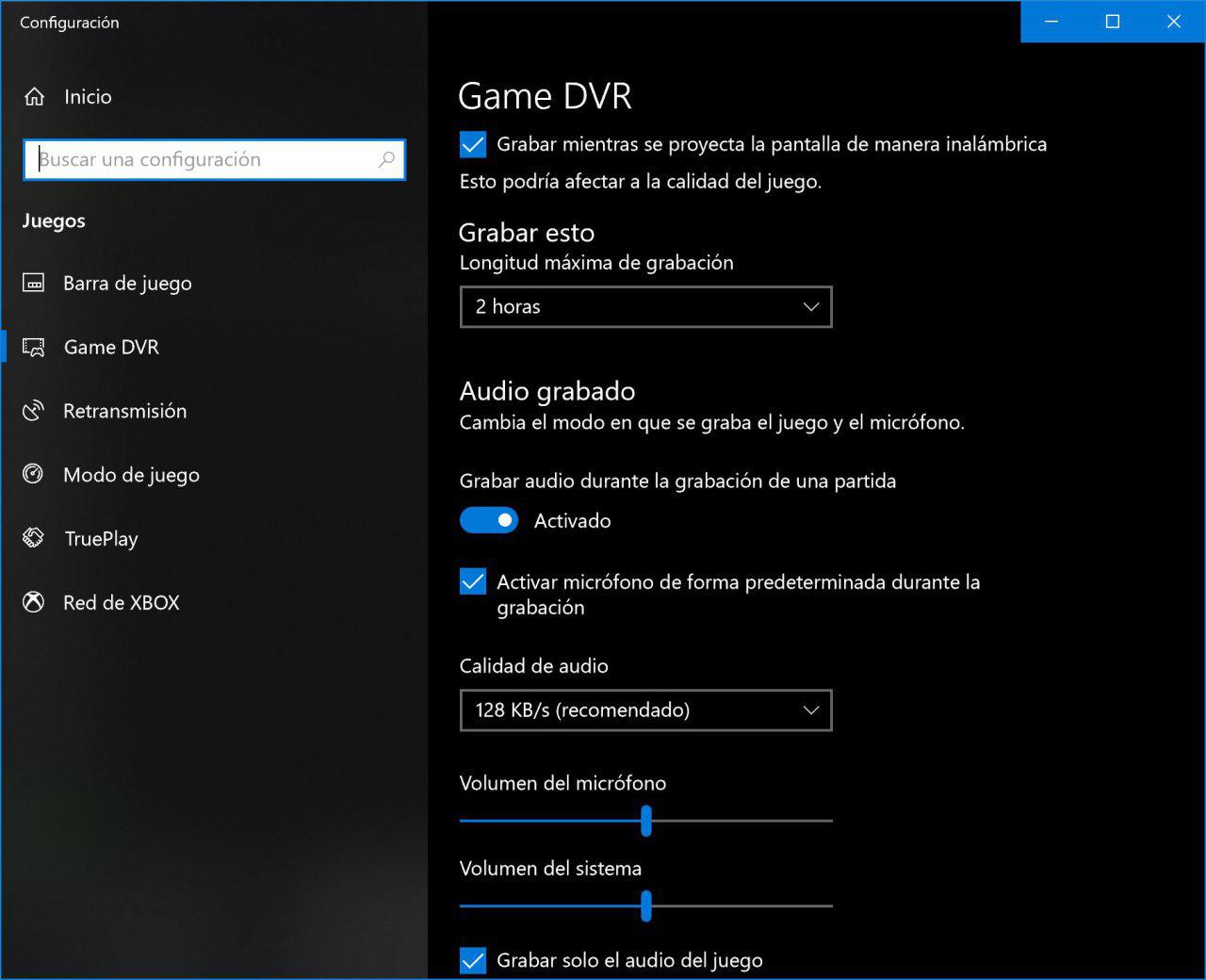The width and height of the screenshot is (1206, 980).
Task: Click the search magnifier icon
Action: (x=386, y=160)
